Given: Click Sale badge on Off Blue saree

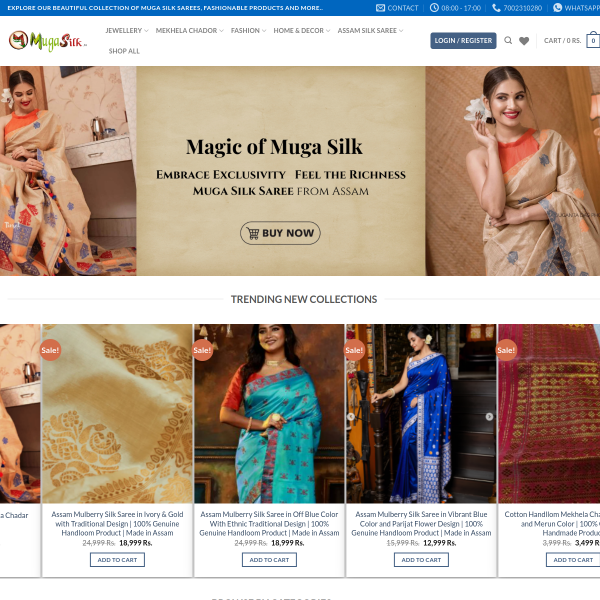Looking at the screenshot, I should 202,350.
